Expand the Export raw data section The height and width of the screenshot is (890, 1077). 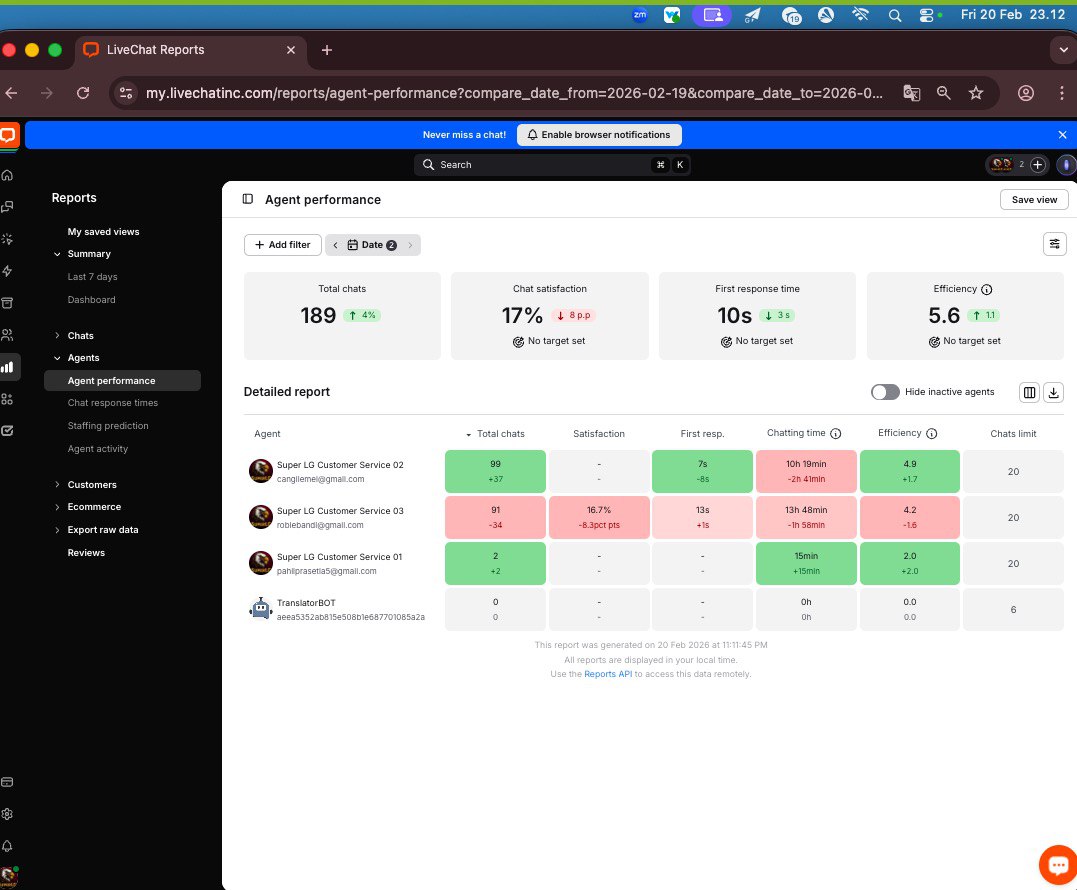(x=57, y=530)
